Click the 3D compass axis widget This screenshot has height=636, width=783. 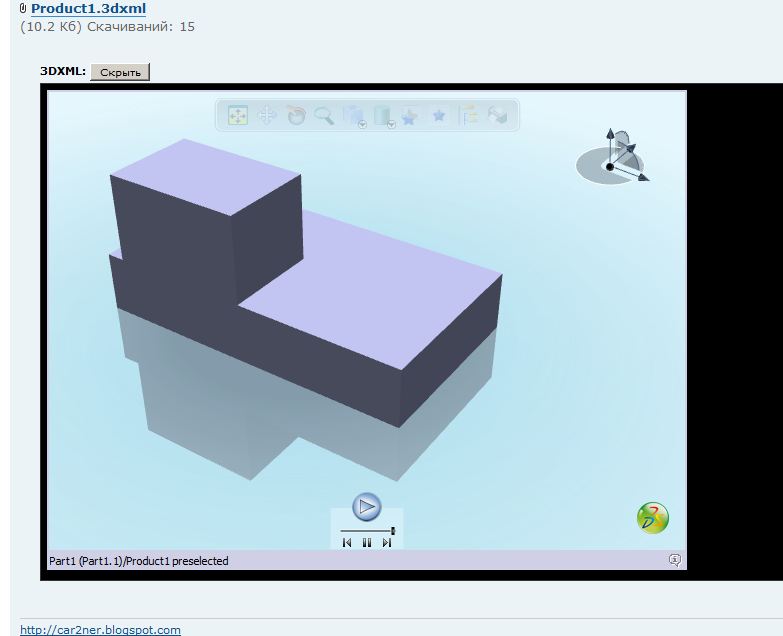tap(612, 158)
